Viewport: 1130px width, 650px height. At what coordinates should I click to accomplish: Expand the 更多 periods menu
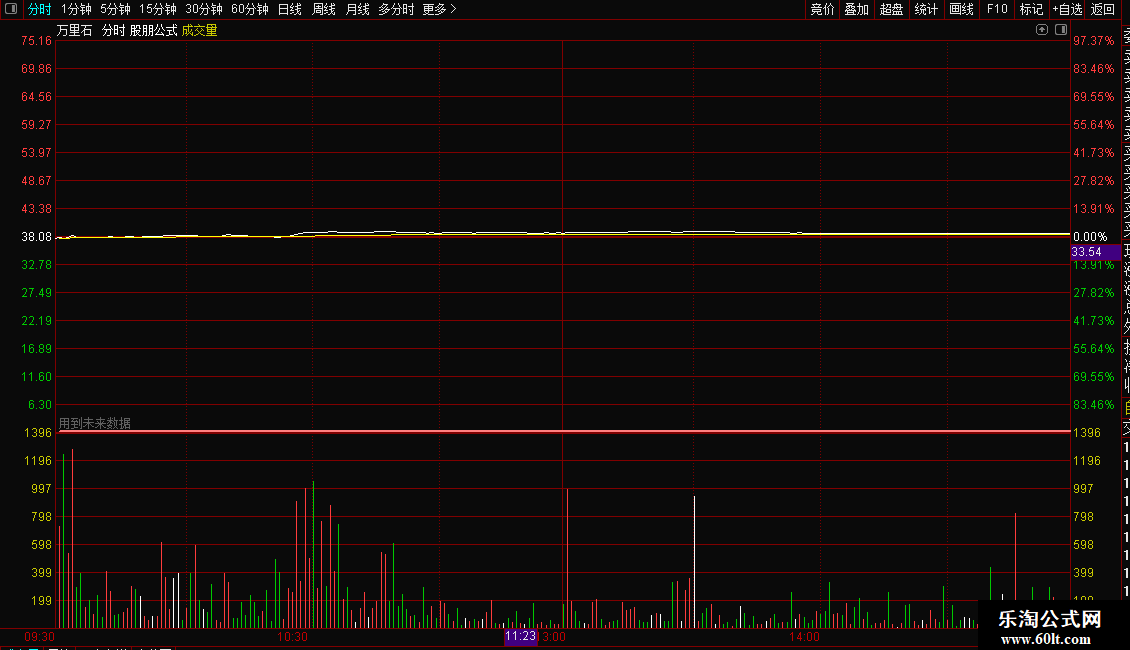(x=440, y=9)
